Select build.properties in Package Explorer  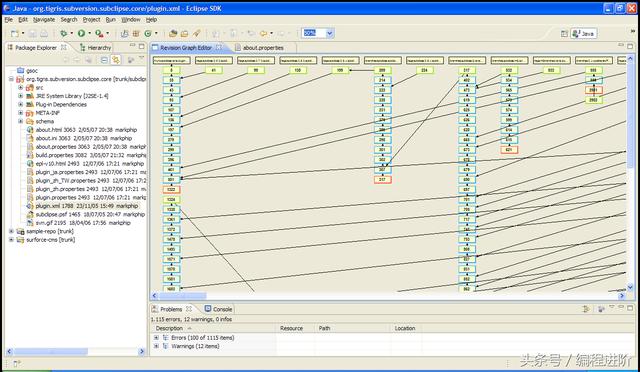[x=86, y=155]
